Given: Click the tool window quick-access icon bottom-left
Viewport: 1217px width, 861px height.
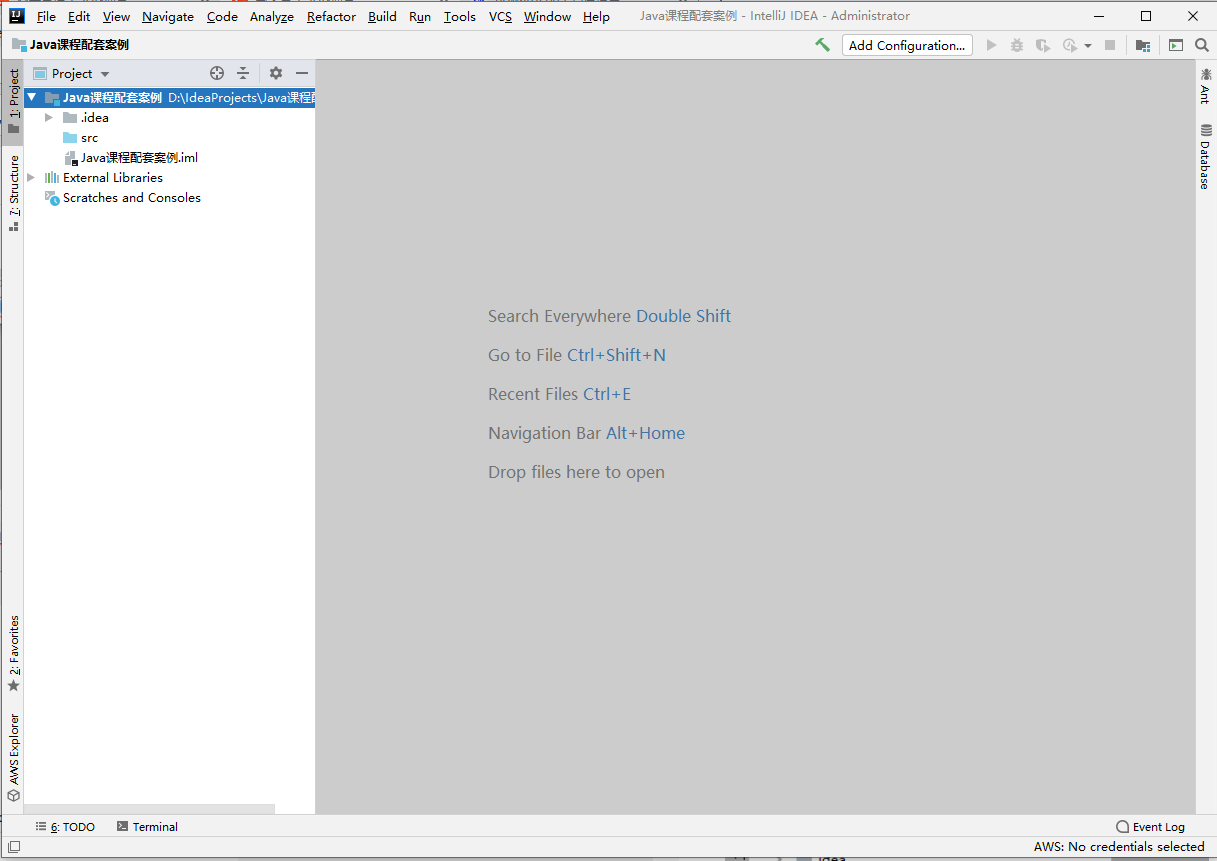Looking at the screenshot, I should click(14, 847).
